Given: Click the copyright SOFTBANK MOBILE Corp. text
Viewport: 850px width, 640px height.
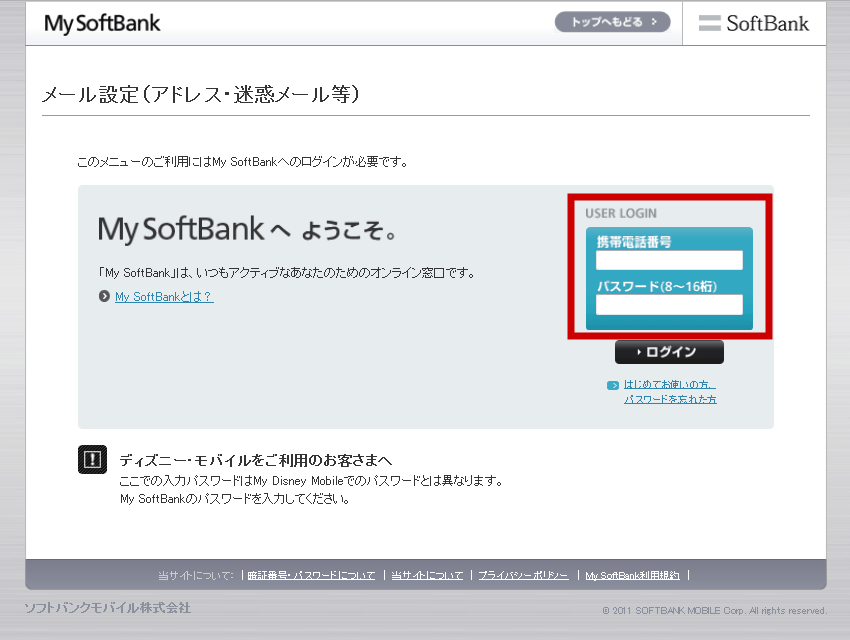Looking at the screenshot, I should pos(714,611).
